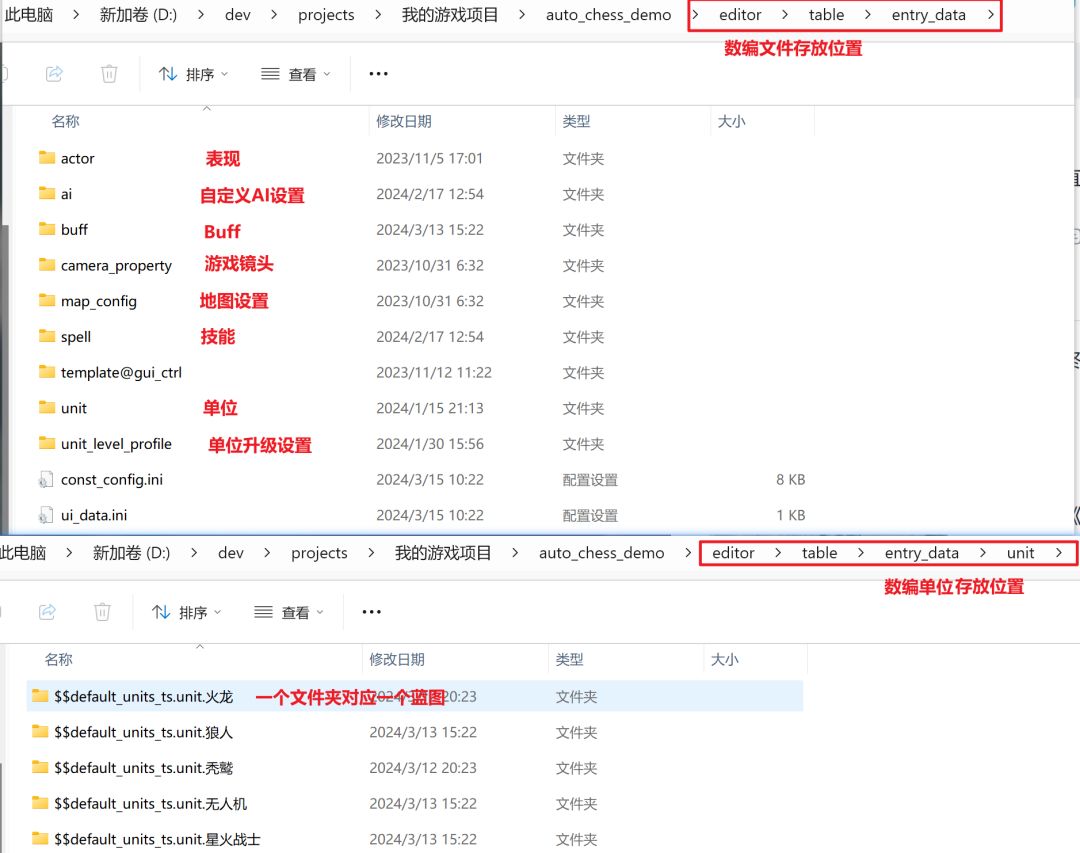Sort by 大小 column in upper window

731,121
